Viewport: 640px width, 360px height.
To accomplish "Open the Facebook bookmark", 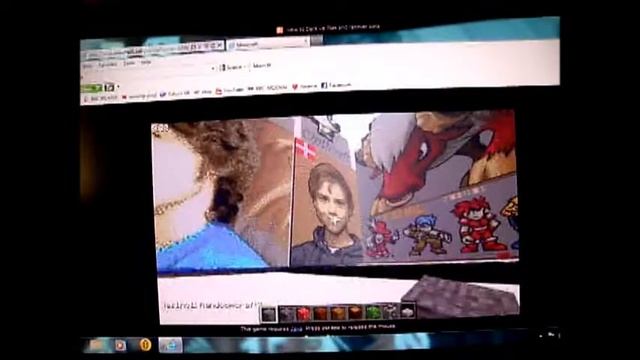I will coord(336,85).
